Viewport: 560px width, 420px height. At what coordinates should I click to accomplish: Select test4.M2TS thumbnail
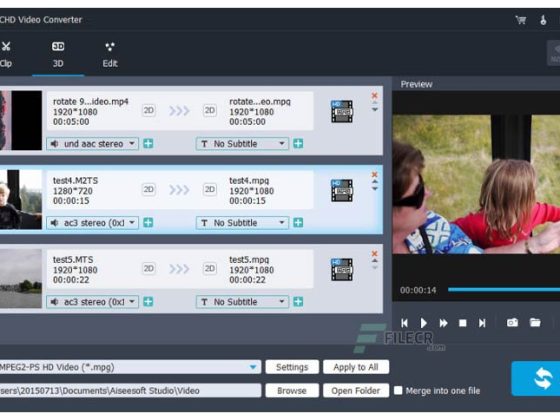21,199
